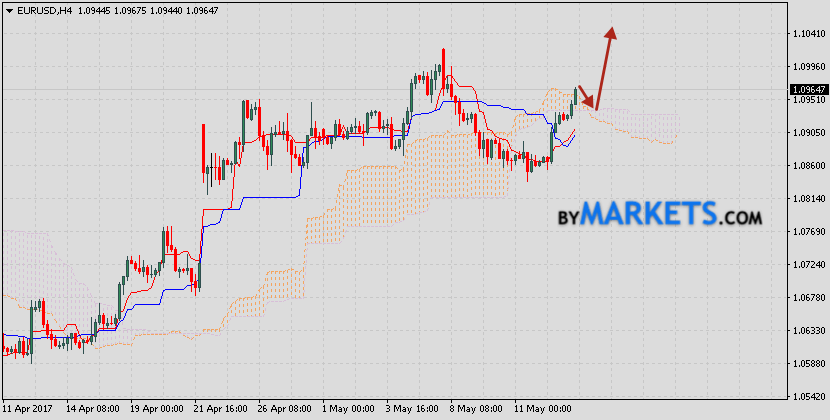Click the triangle arrow beside EURUSD,H4
The height and width of the screenshot is (420, 830).
(x=8, y=11)
